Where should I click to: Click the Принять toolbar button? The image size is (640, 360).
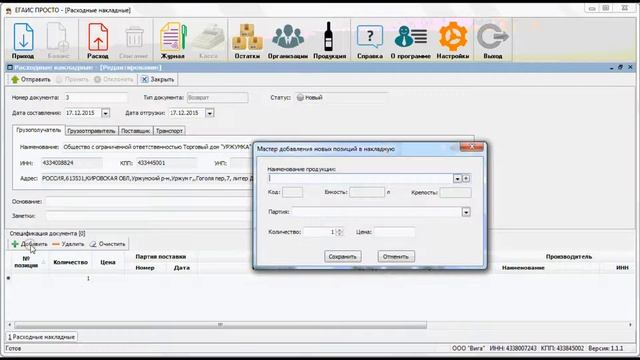[72, 80]
